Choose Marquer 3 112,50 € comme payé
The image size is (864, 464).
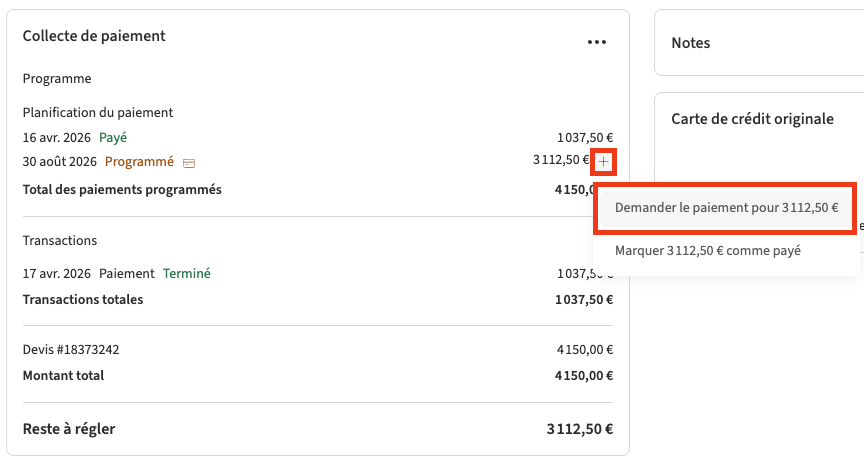pyautogui.click(x=708, y=251)
